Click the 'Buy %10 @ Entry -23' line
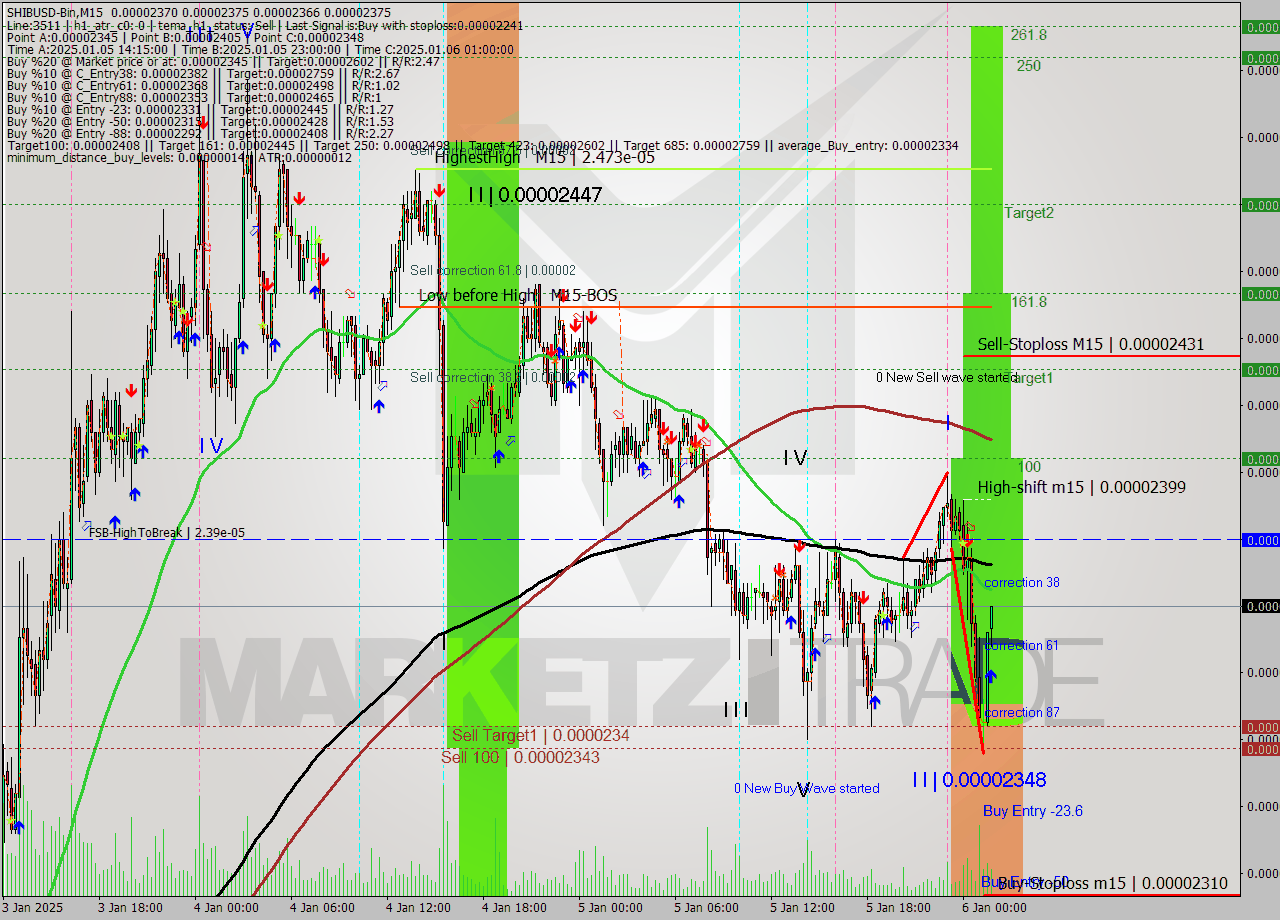This screenshot has width=1280, height=920. [201, 110]
